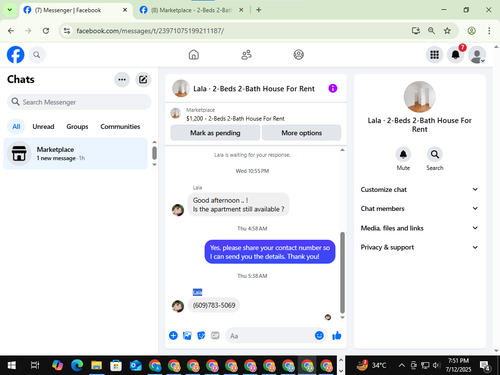This screenshot has width=500, height=375.
Task: Open the tab search dropdown arrow
Action: coord(10,10)
